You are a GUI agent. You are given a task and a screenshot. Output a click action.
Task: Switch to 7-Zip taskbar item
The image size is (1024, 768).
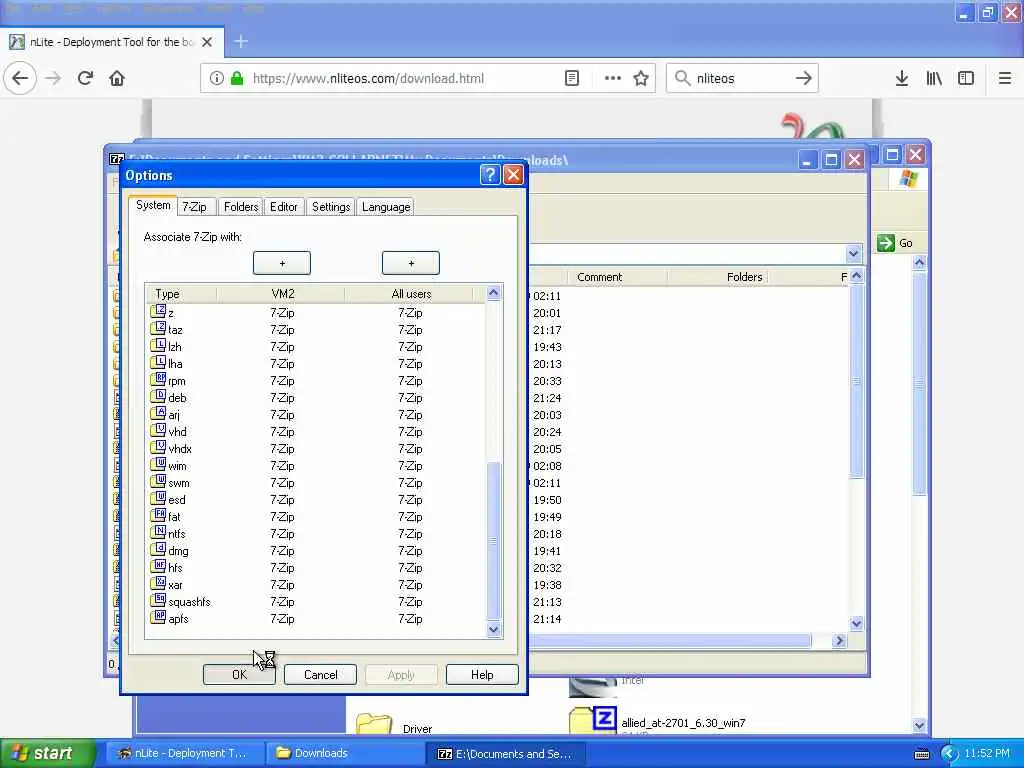[506, 753]
